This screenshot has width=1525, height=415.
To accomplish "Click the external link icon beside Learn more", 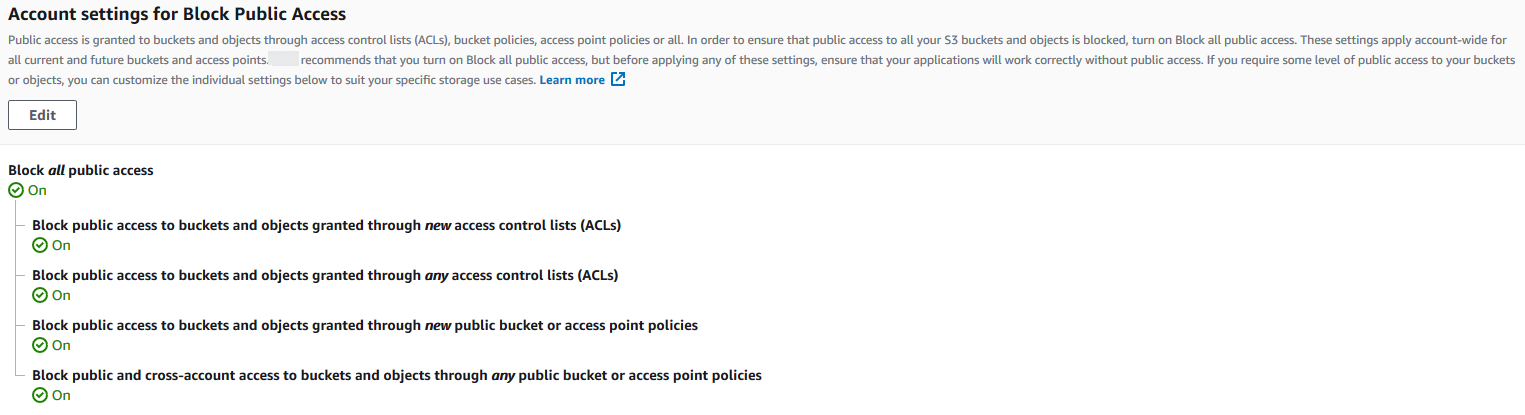I will point(618,80).
